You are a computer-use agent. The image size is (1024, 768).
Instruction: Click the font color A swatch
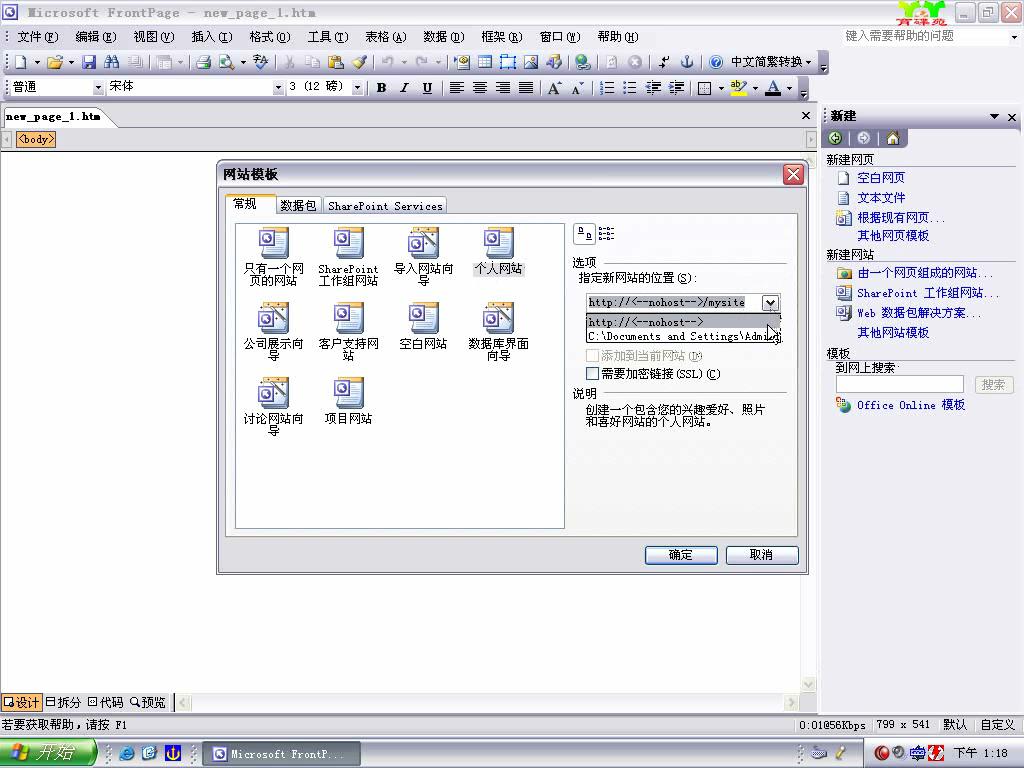point(773,88)
